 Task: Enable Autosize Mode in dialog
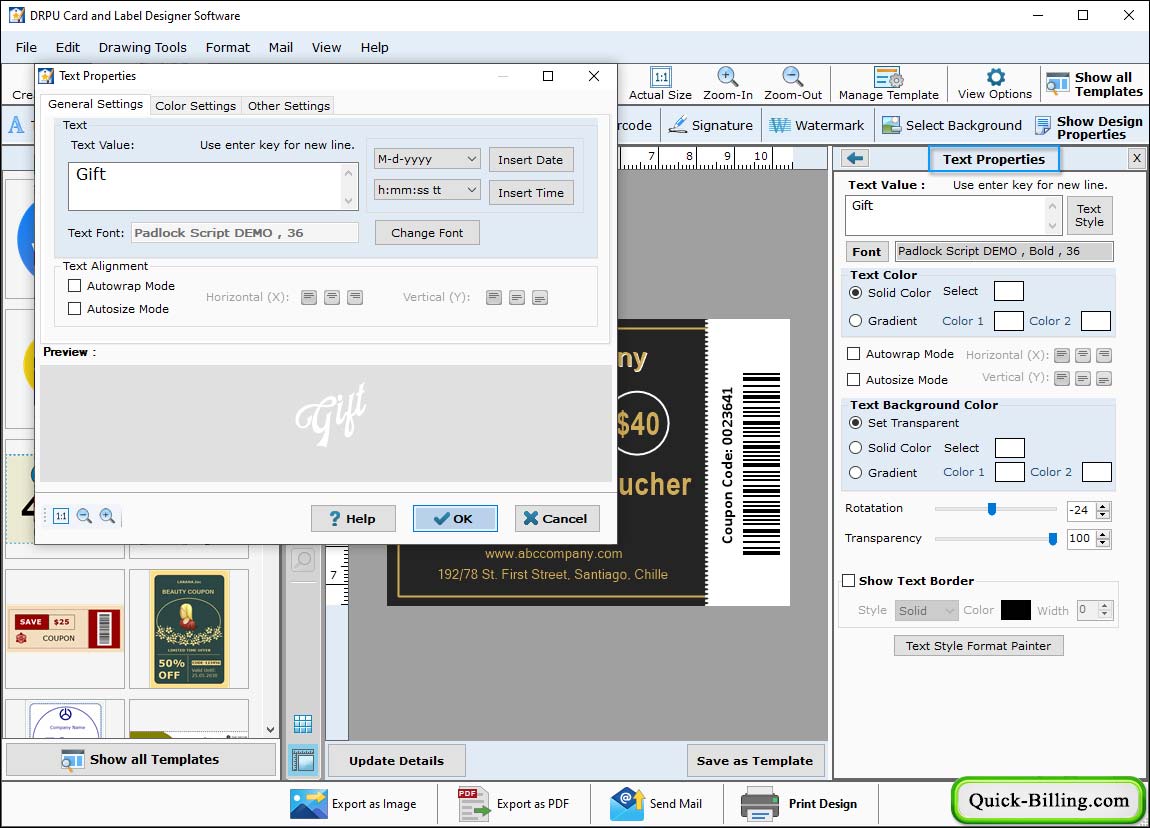click(74, 309)
